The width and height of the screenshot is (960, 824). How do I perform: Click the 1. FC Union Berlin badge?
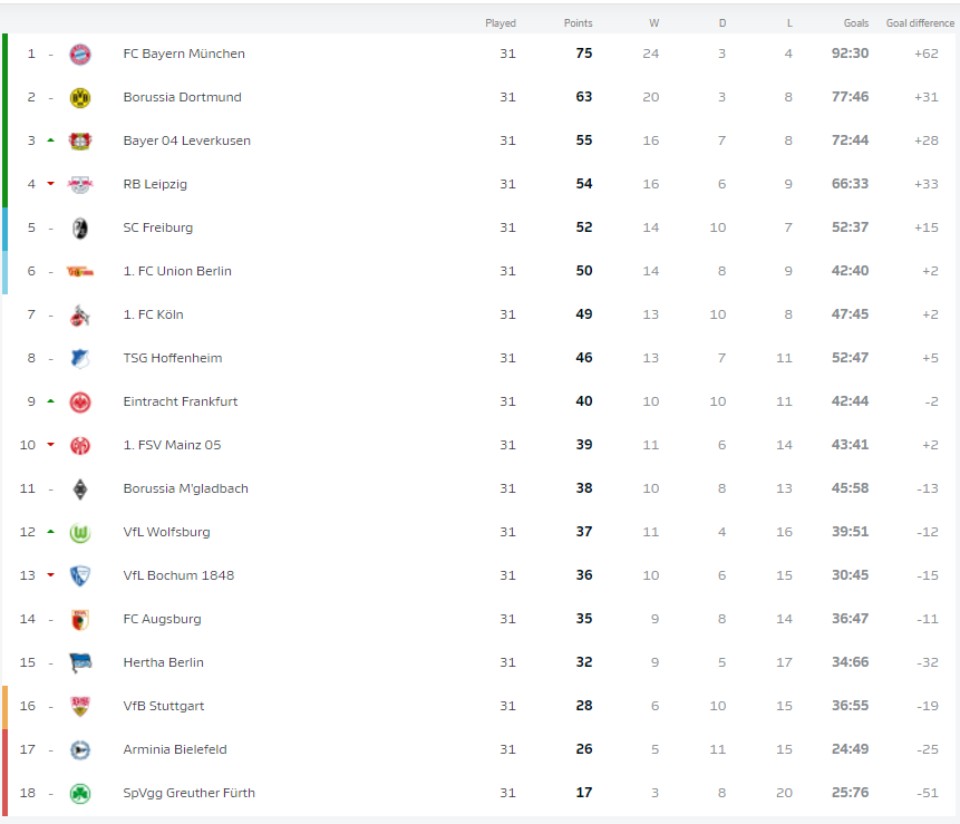(x=78, y=270)
